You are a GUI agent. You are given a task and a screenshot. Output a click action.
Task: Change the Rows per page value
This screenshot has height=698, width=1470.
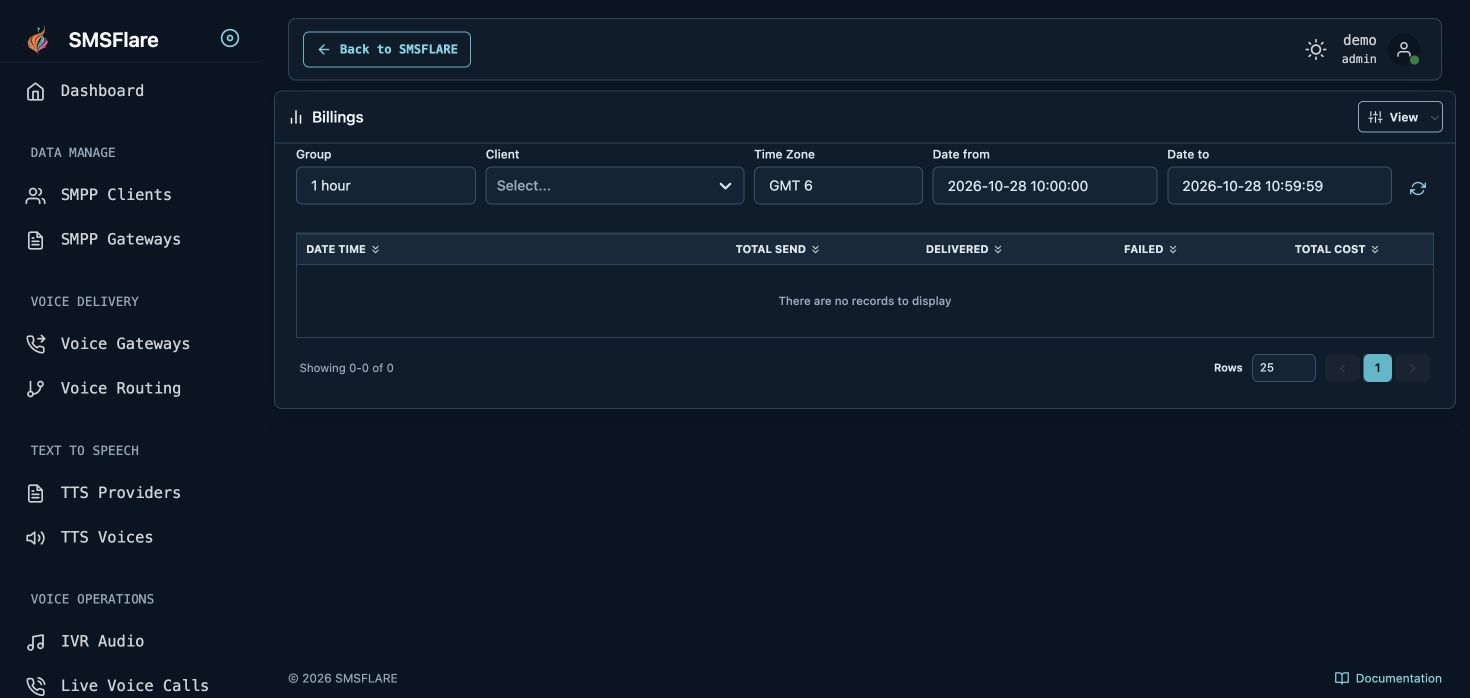pyautogui.click(x=1284, y=368)
